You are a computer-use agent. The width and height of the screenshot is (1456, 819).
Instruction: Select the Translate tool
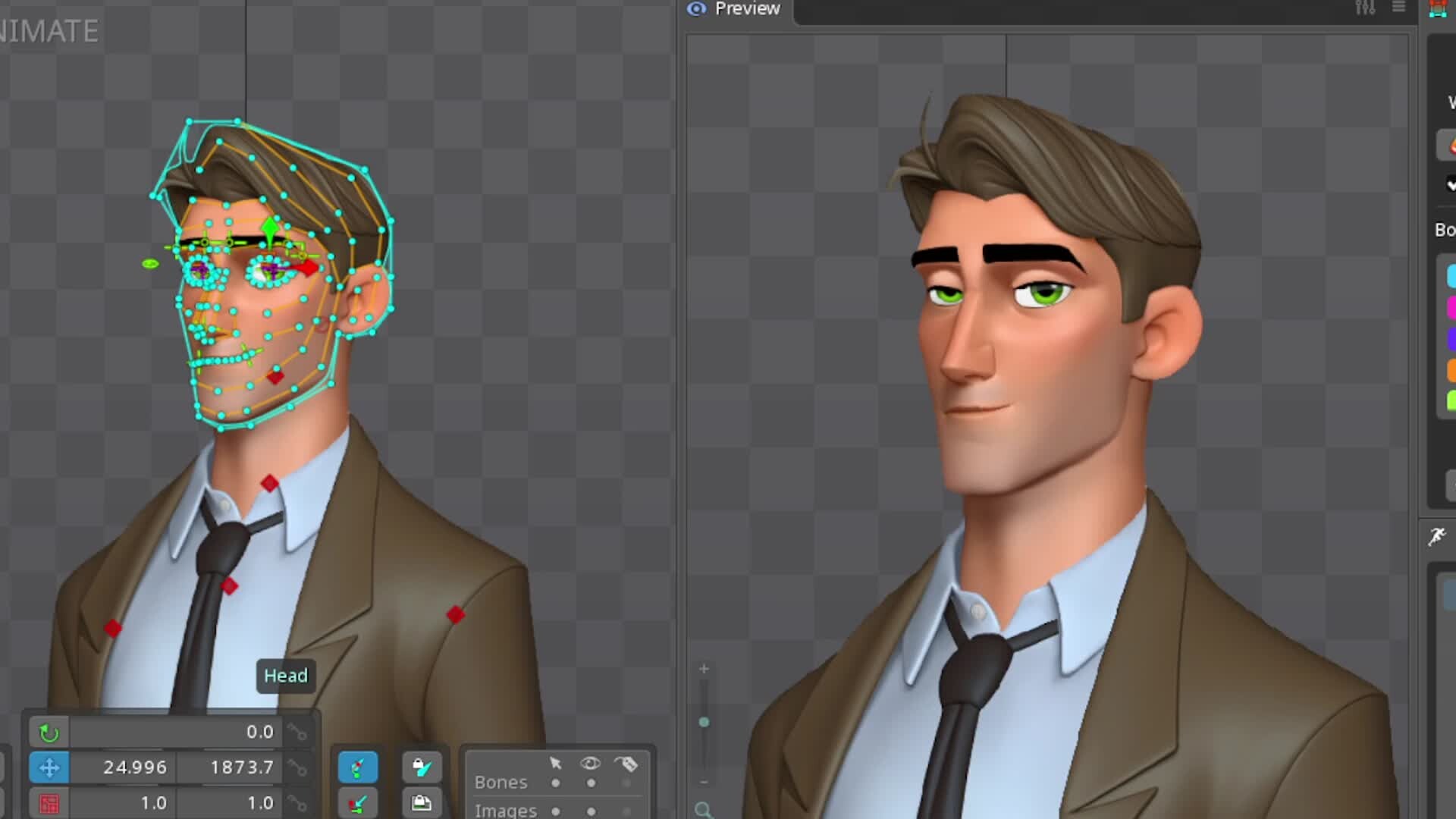49,767
